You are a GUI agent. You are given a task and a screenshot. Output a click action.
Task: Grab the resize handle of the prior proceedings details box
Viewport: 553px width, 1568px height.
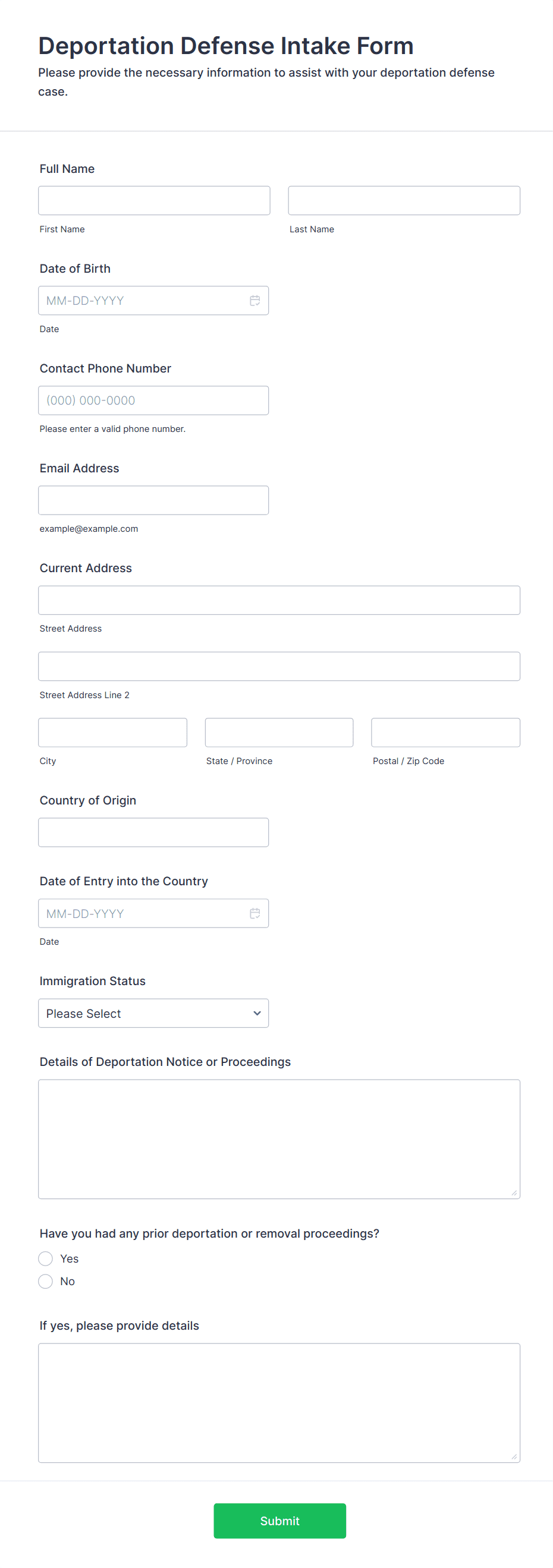(x=514, y=1457)
